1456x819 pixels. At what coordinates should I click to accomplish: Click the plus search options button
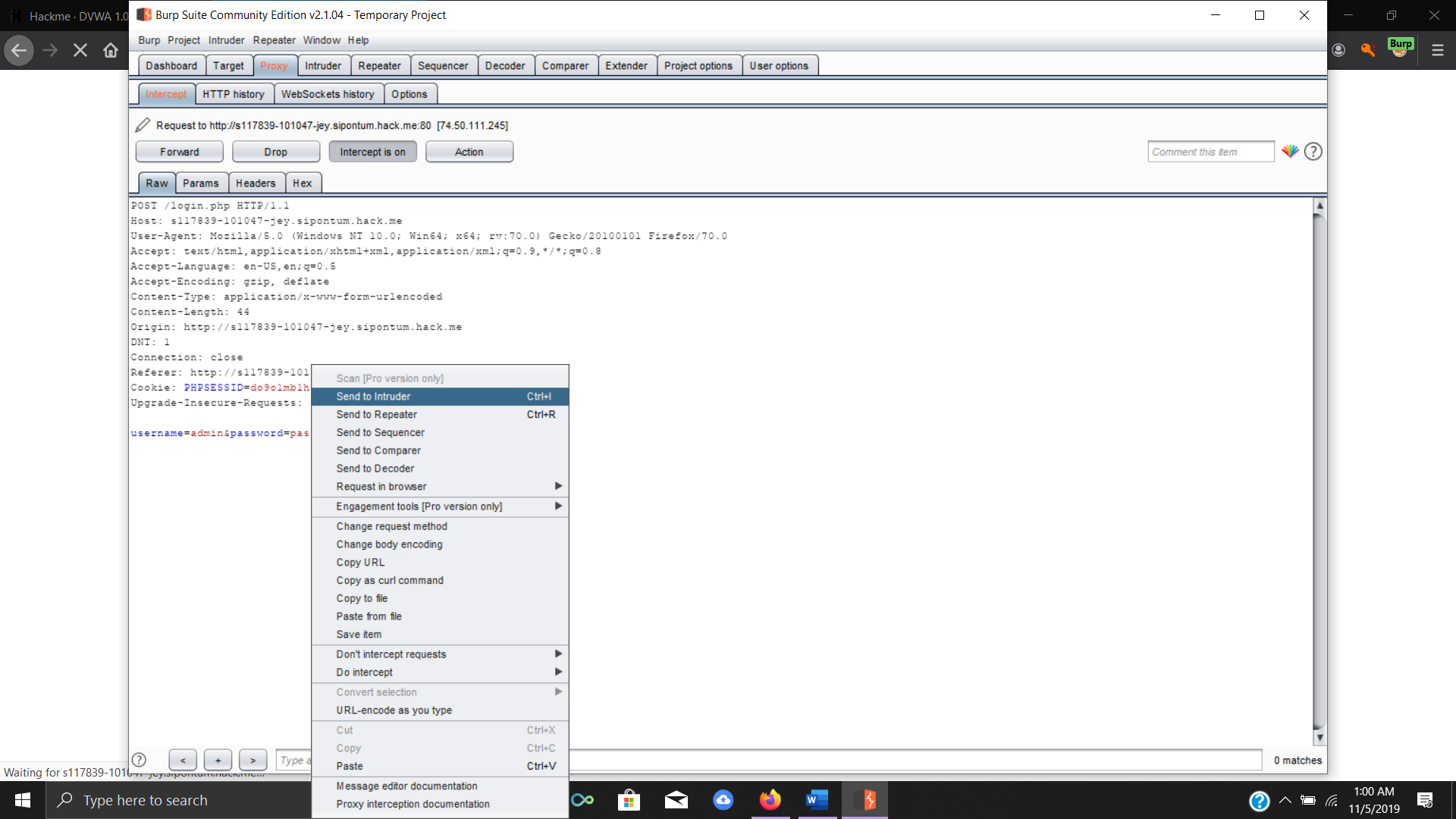[x=218, y=760]
